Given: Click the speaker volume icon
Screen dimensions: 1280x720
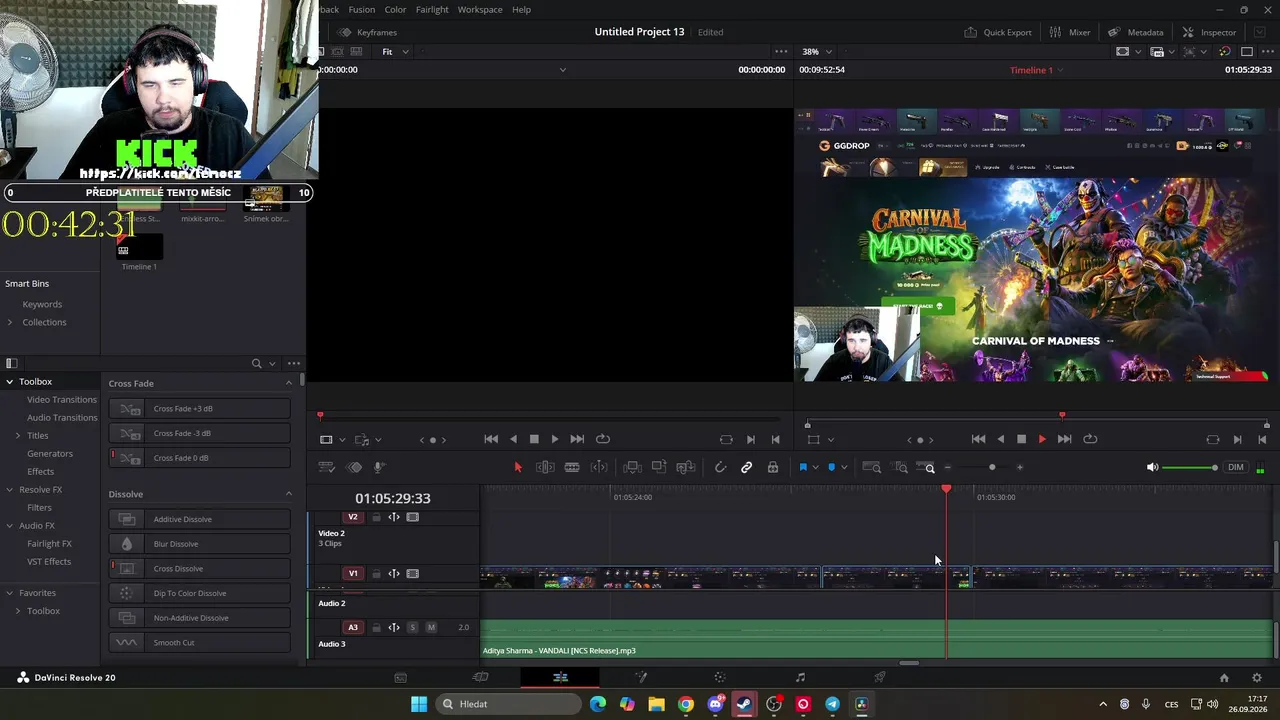Looking at the screenshot, I should 1152,467.
